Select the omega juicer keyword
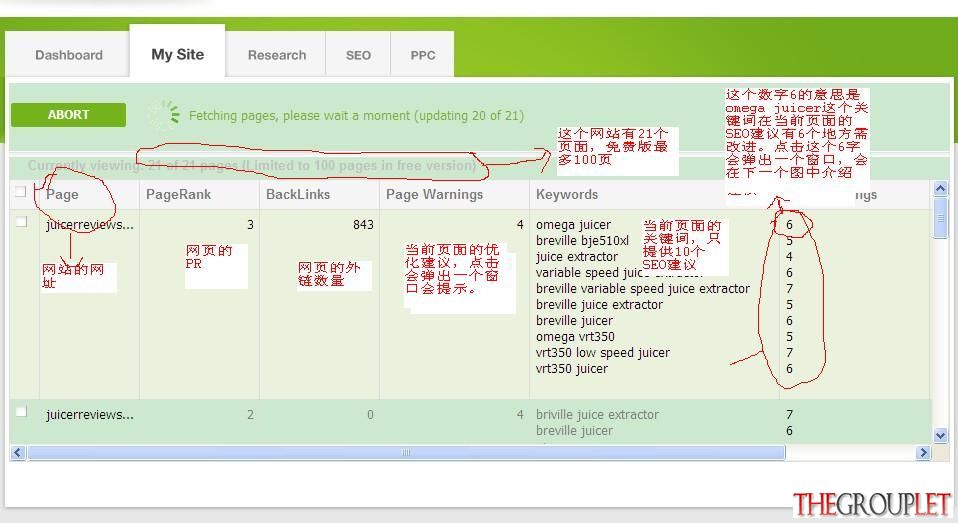The width and height of the screenshot is (958, 523). tap(573, 225)
